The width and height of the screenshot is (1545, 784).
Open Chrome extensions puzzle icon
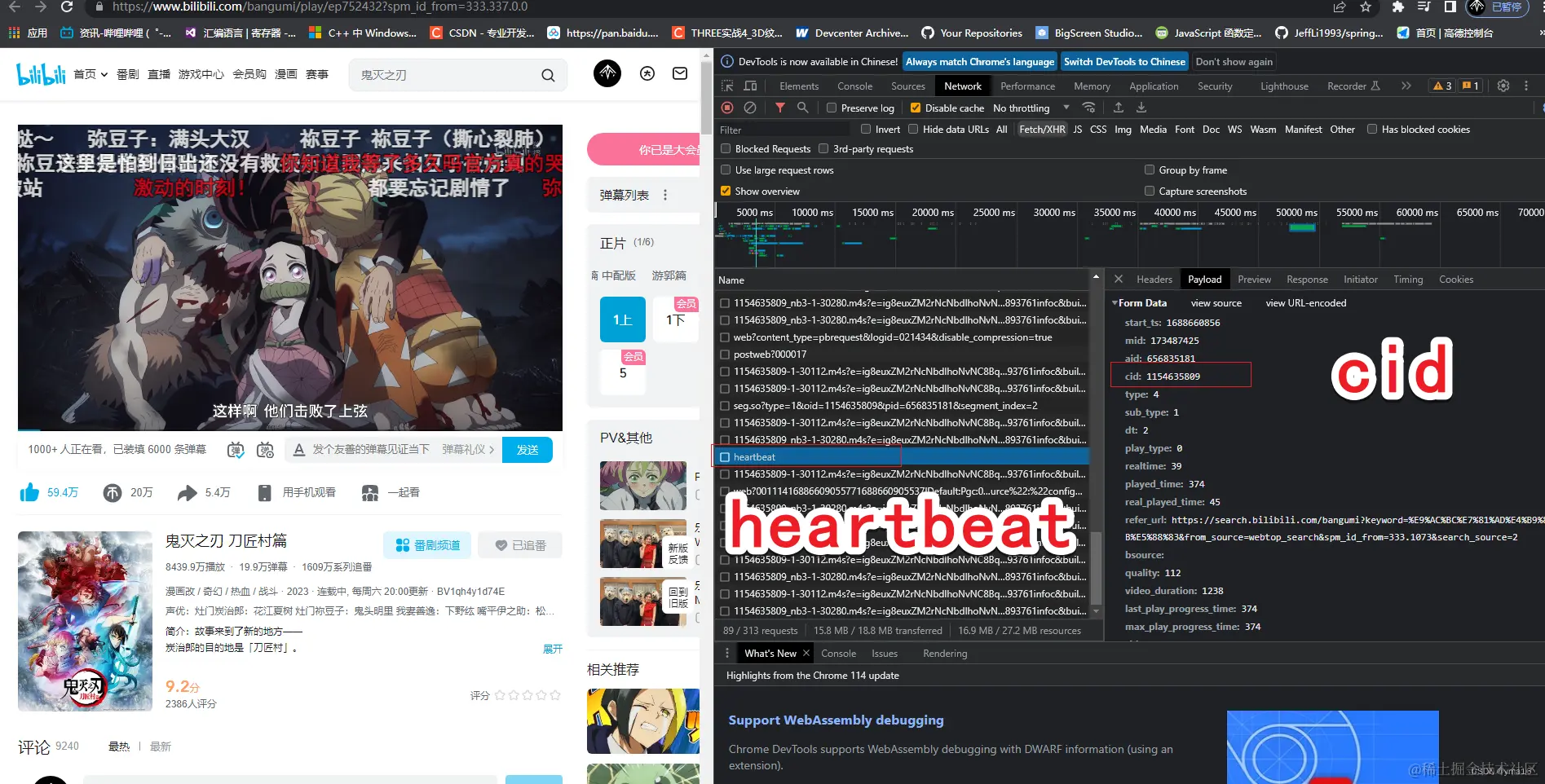click(x=1398, y=7)
